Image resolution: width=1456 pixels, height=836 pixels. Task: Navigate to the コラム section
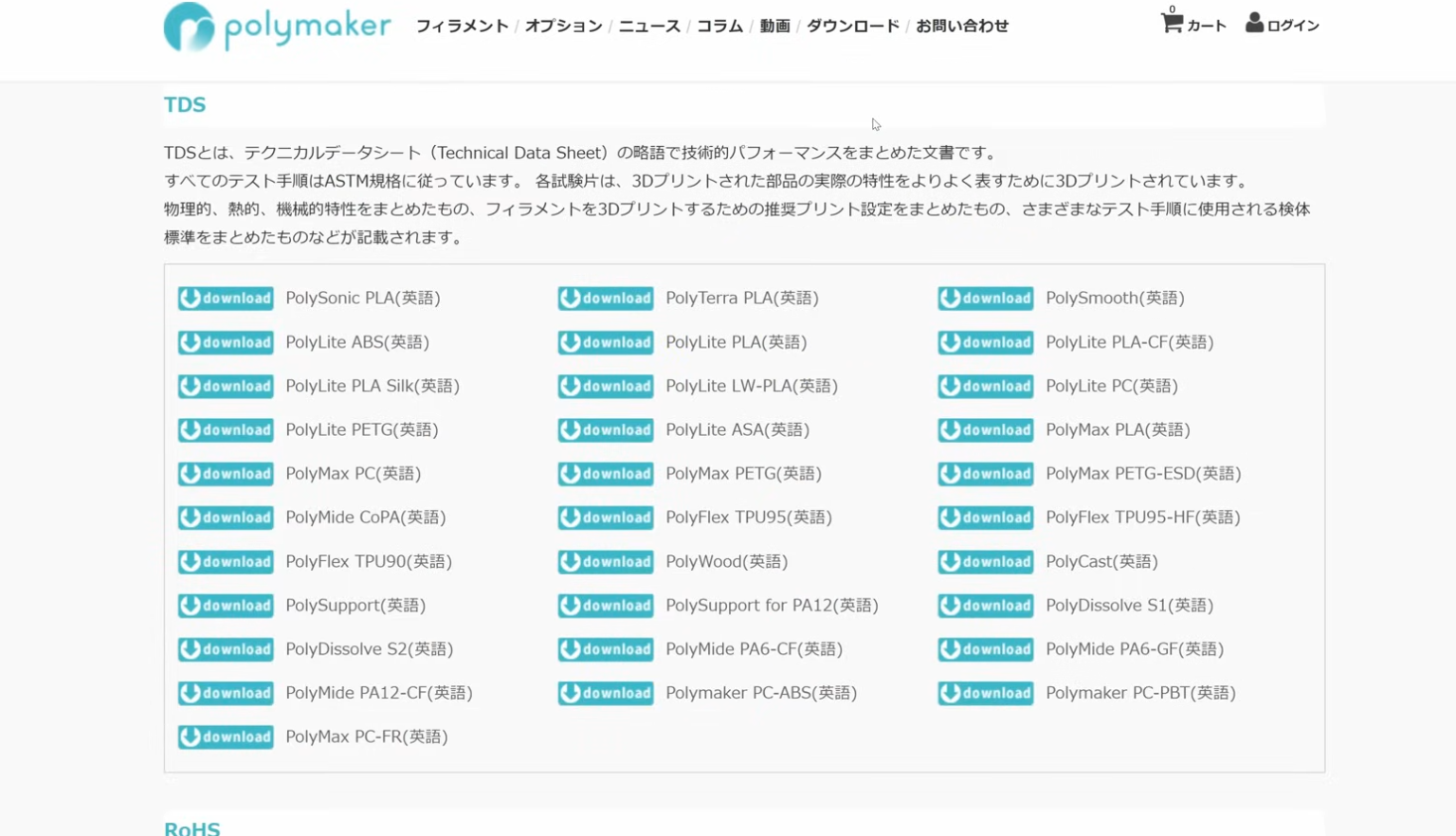[x=719, y=27]
